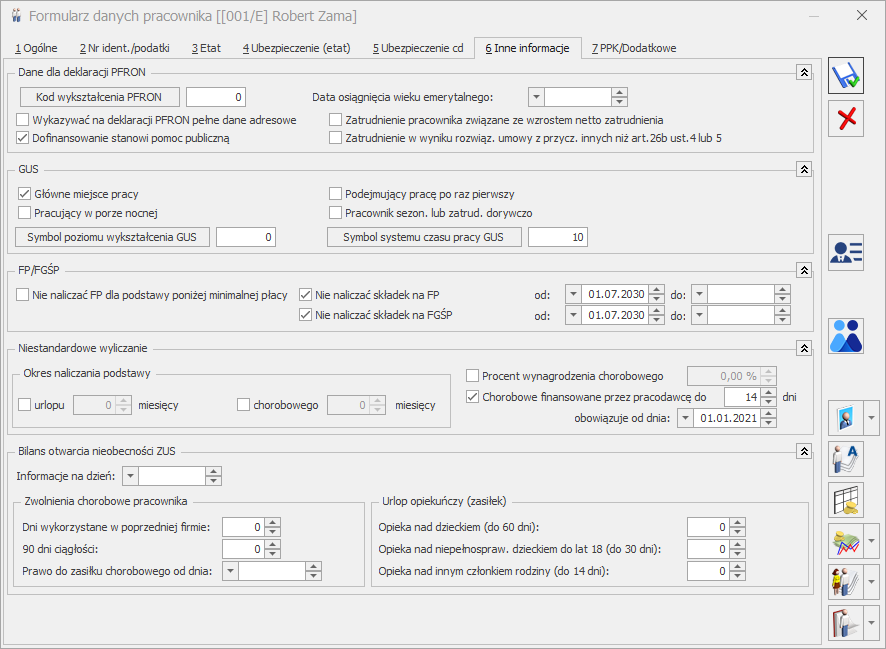
Task: Collapse the GUS section
Action: [x=804, y=169]
